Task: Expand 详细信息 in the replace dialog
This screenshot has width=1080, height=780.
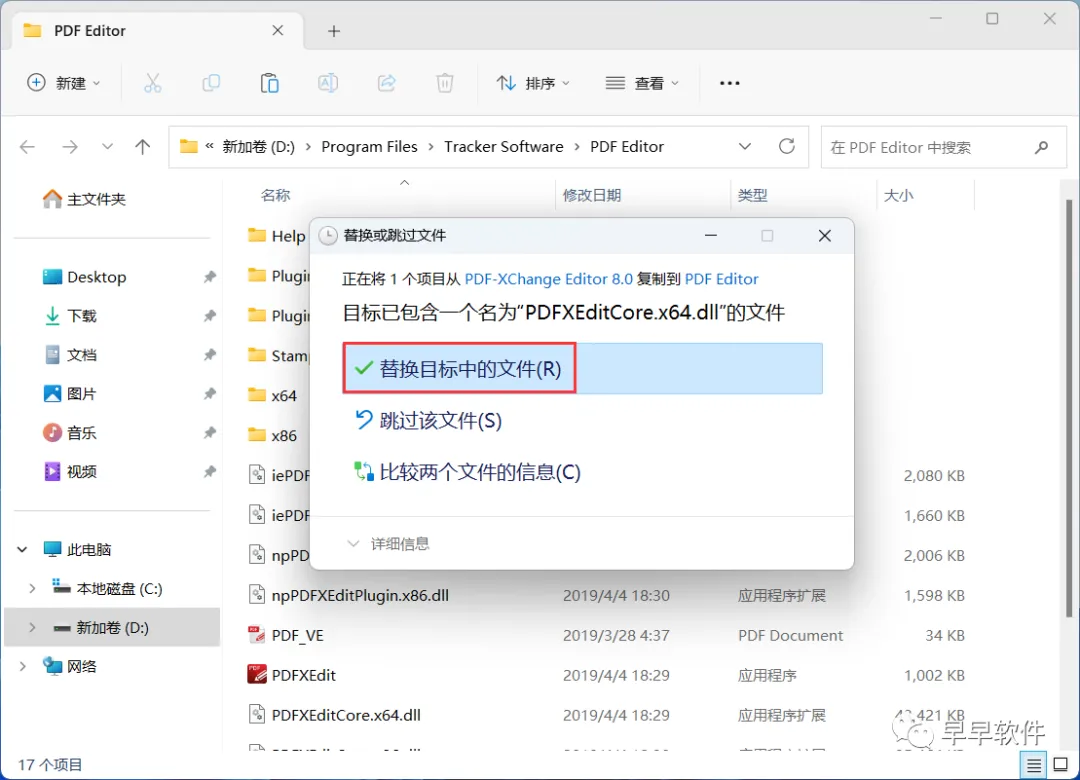Action: (388, 544)
